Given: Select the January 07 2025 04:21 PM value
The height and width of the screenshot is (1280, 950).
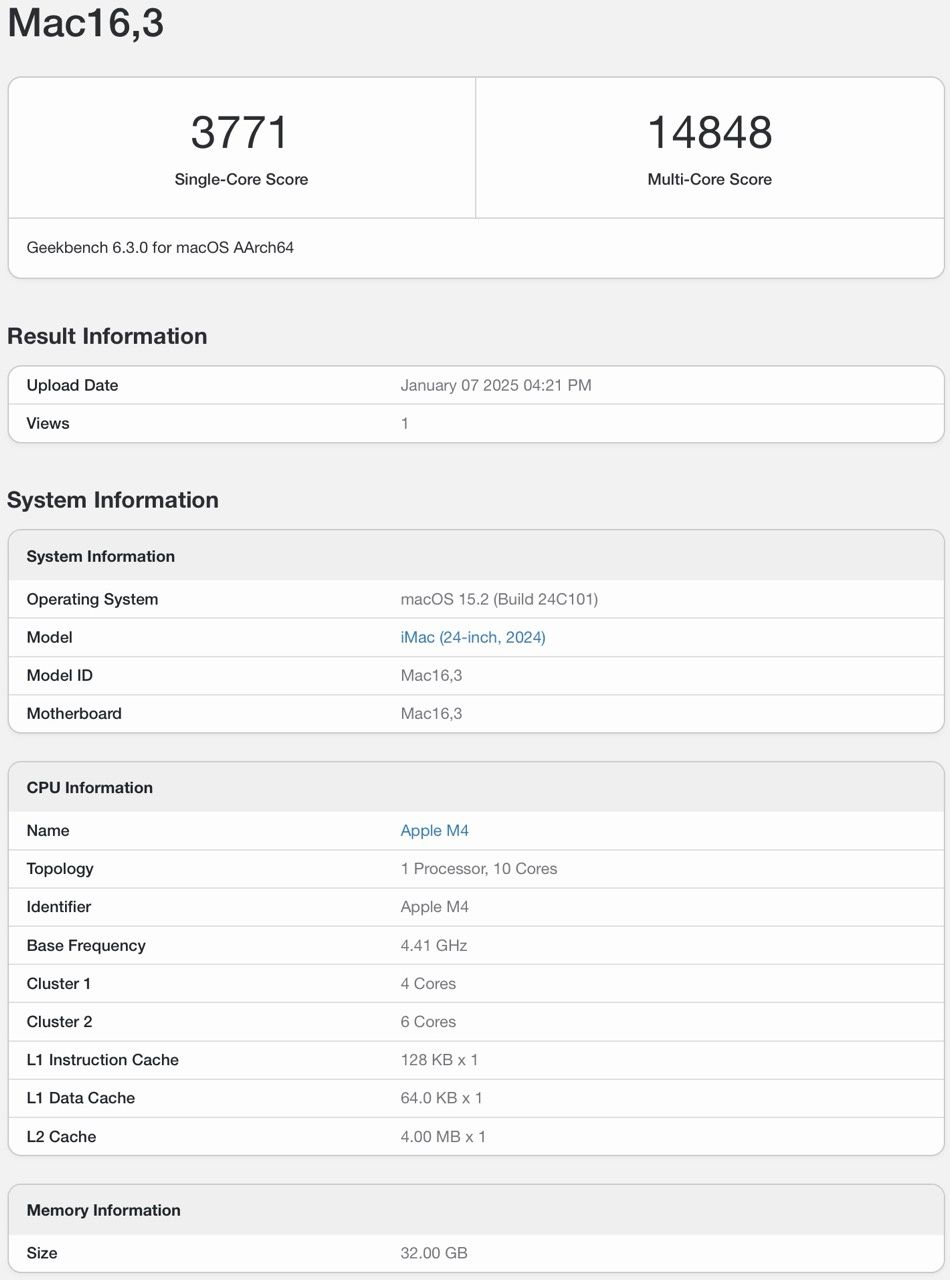Looking at the screenshot, I should pyautogui.click(x=496, y=385).
